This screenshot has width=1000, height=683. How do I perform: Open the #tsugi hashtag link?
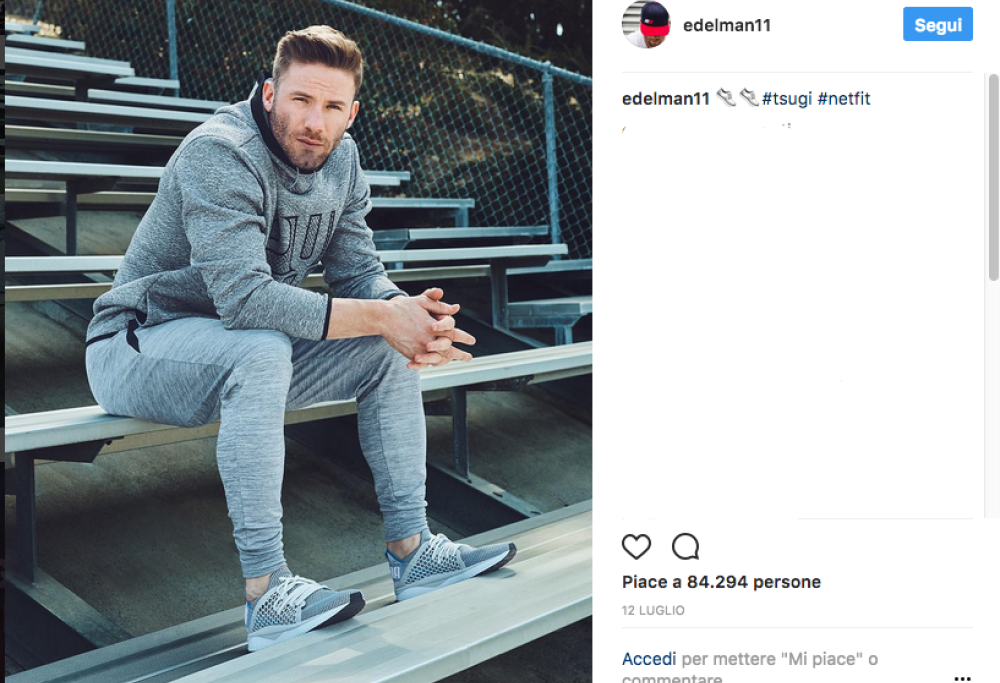pos(787,99)
